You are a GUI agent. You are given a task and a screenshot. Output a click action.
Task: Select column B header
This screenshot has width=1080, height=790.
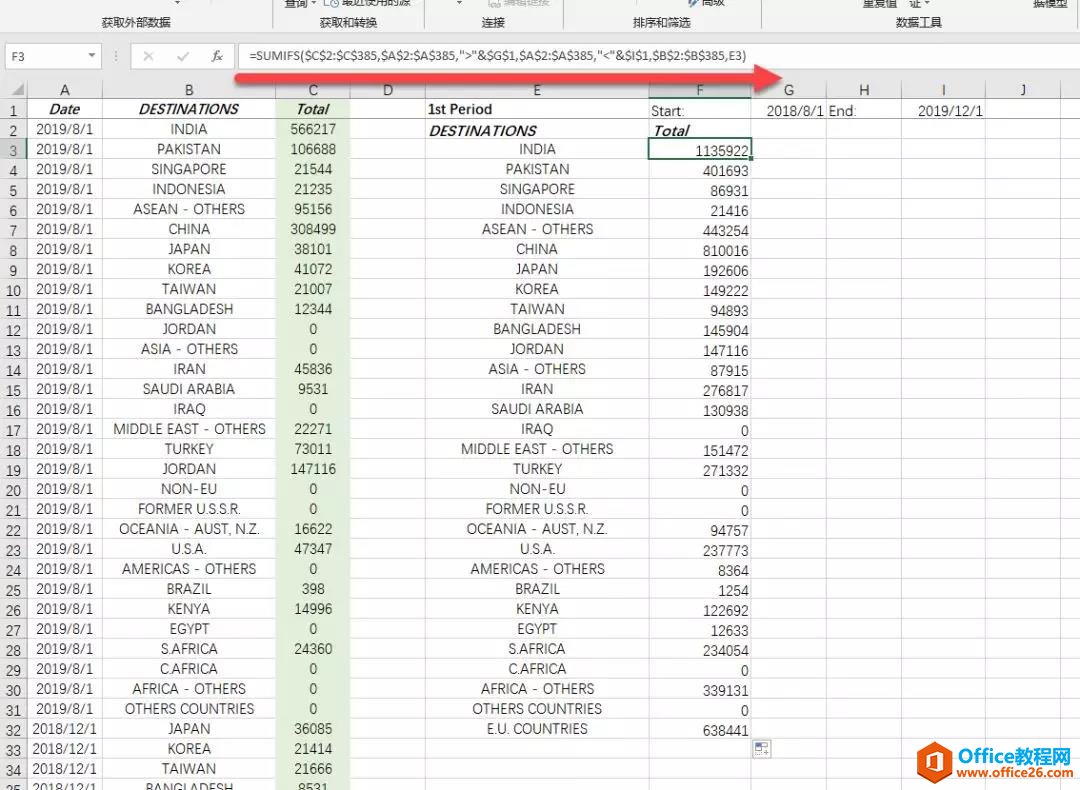point(189,90)
